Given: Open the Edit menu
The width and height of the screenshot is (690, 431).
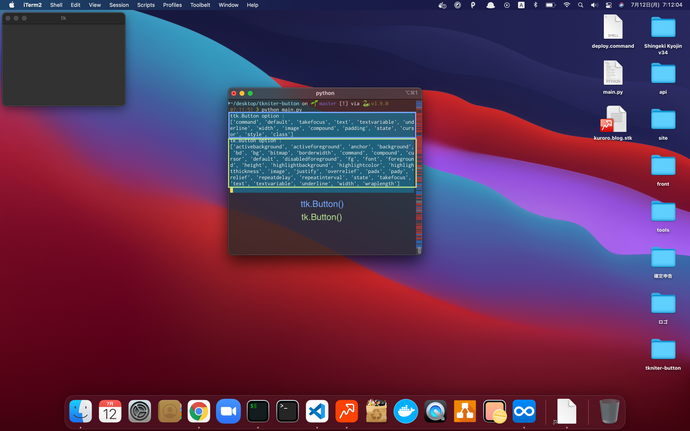Looking at the screenshot, I should [75, 5].
